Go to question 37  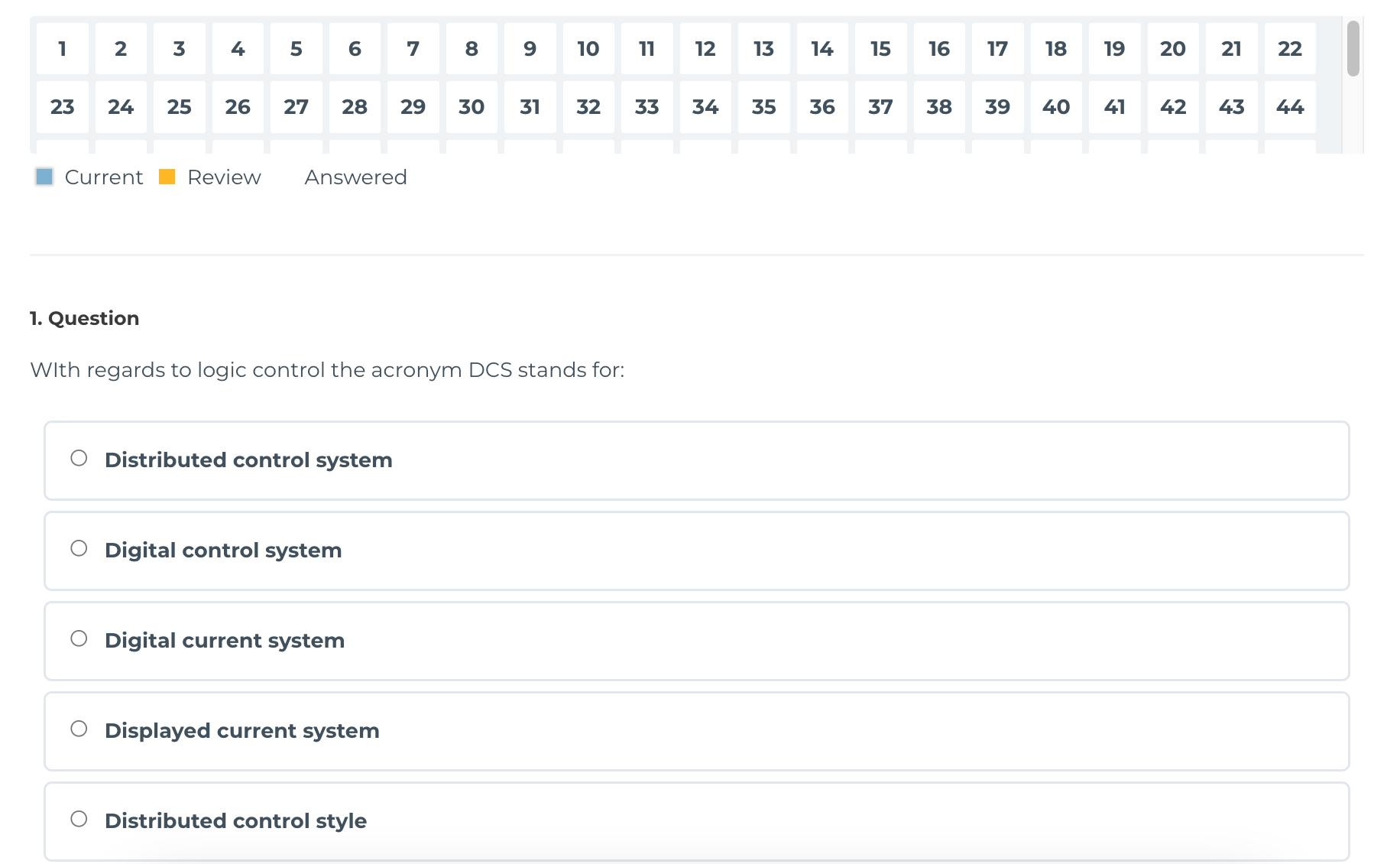880,107
